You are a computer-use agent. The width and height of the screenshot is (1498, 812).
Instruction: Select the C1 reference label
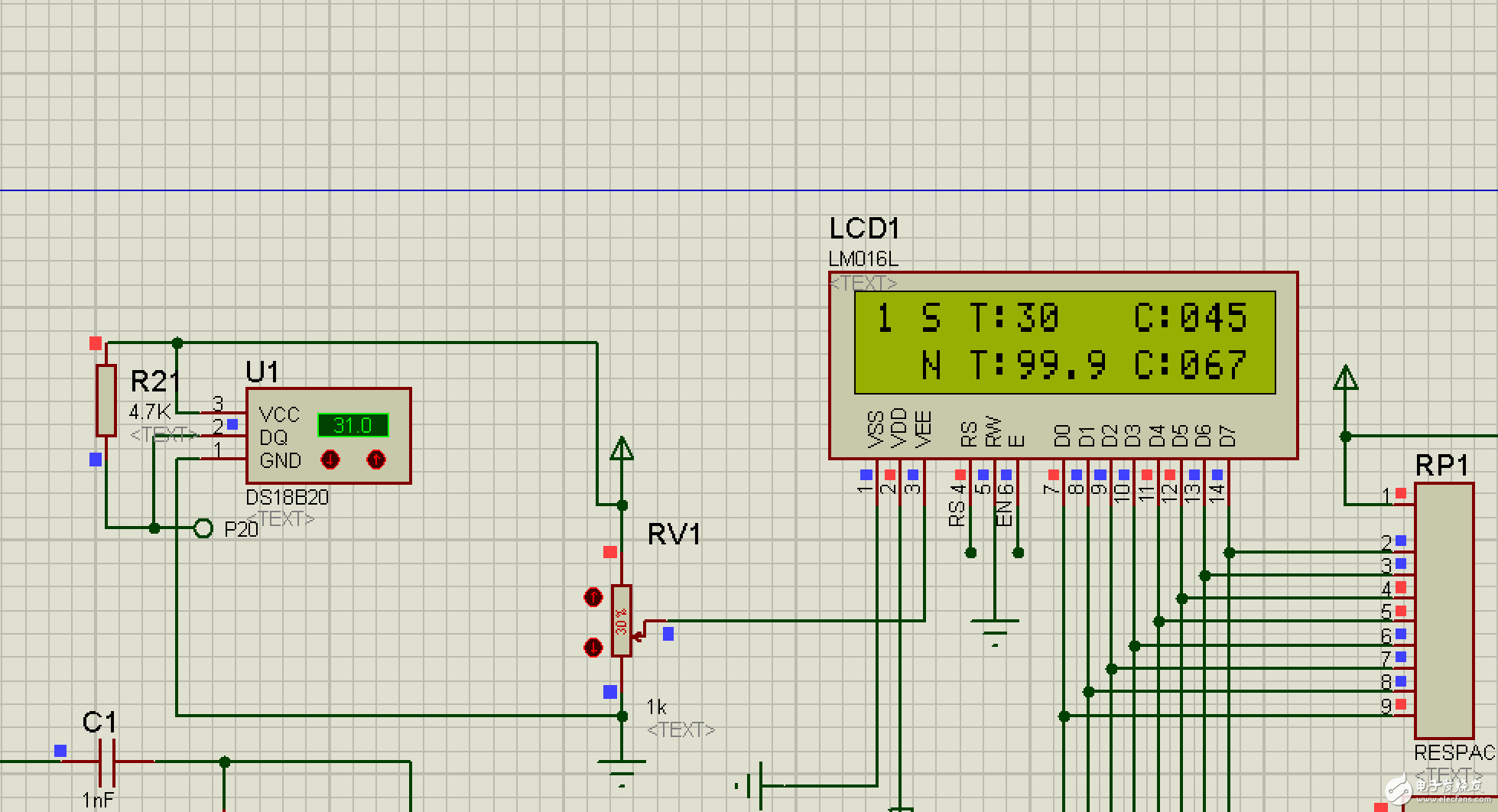[x=99, y=722]
